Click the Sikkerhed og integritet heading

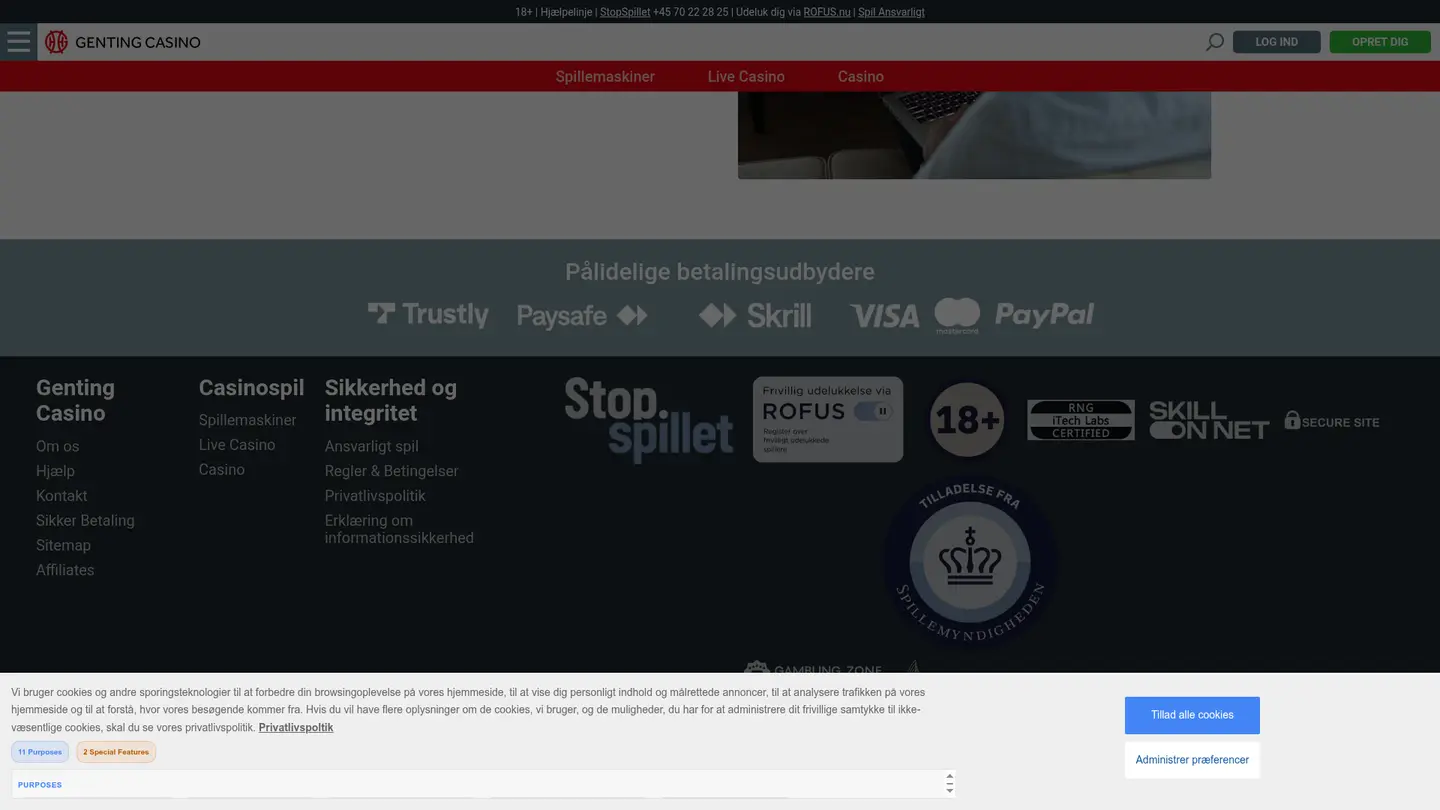tap(390, 400)
